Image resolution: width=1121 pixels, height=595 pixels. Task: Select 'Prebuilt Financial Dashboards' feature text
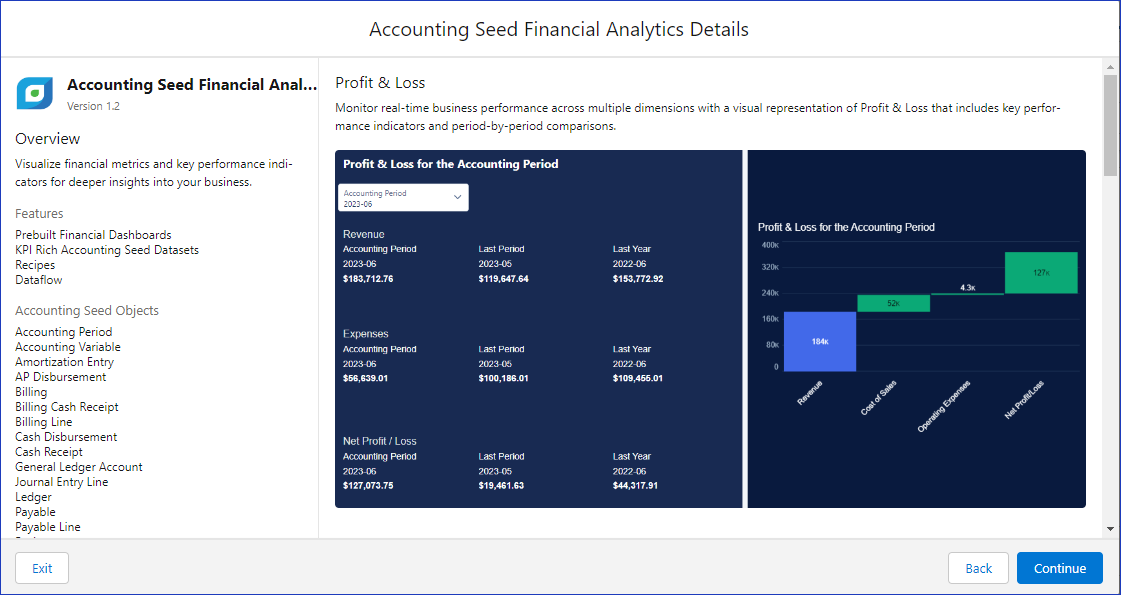[x=93, y=235]
